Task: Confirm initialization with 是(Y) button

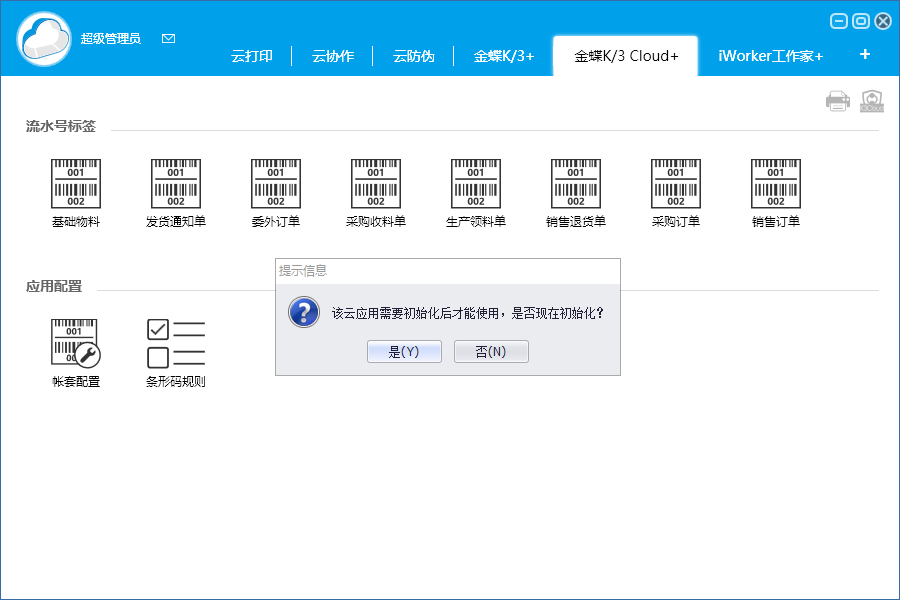Action: 404,351
